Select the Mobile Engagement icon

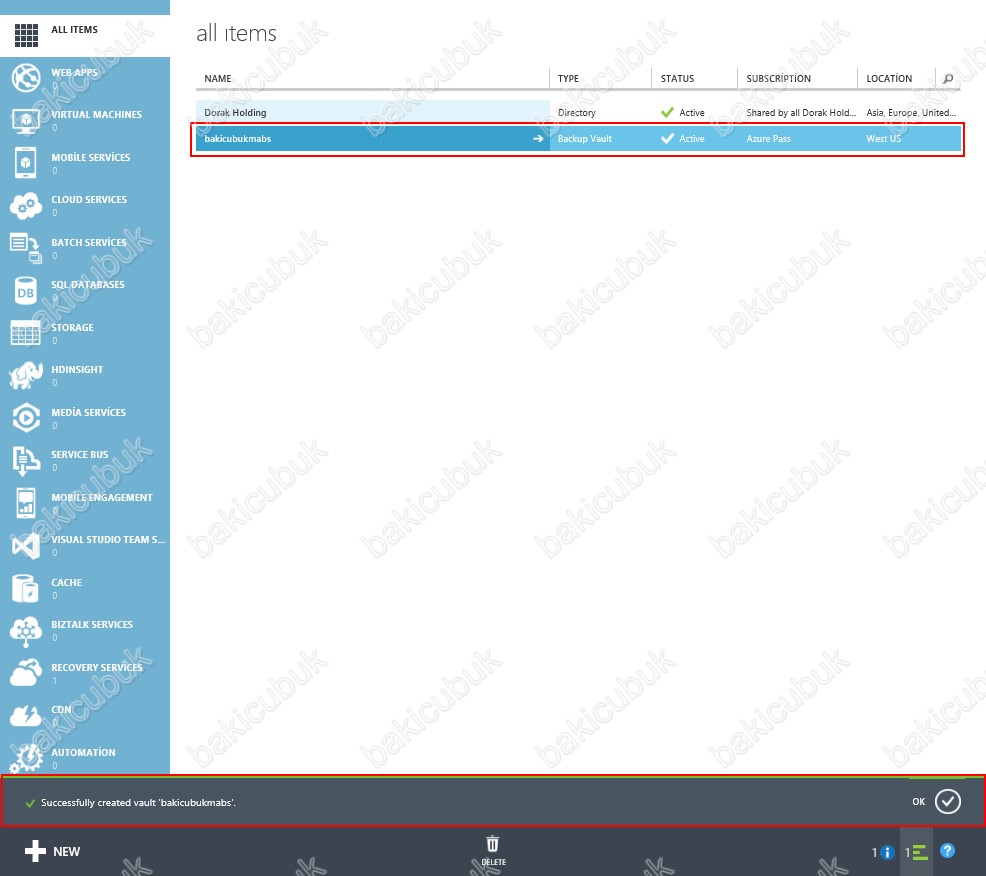pyautogui.click(x=26, y=503)
